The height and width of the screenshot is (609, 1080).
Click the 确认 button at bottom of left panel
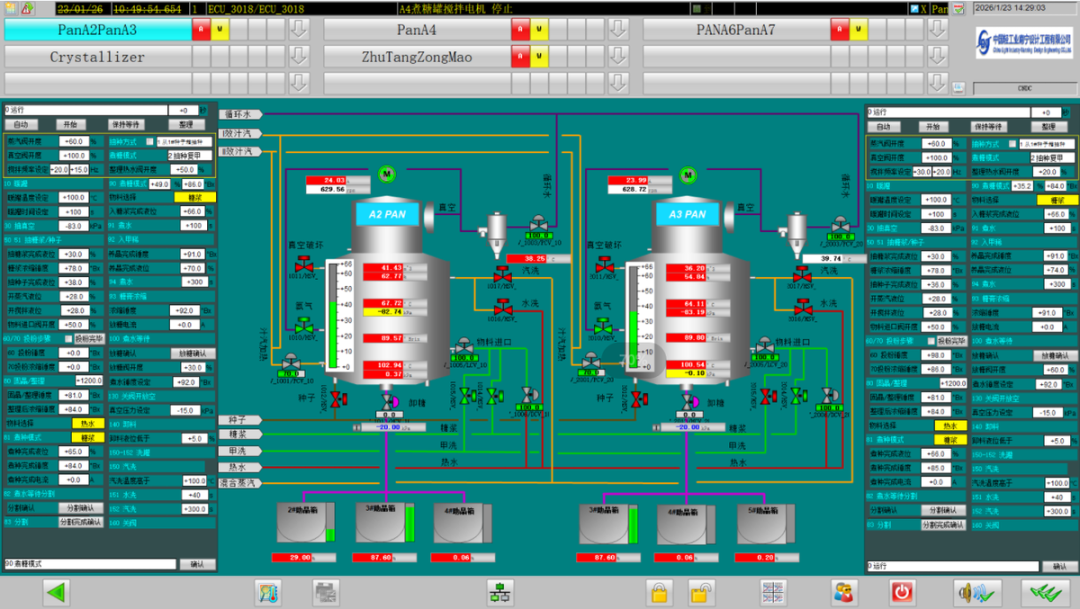(198, 564)
